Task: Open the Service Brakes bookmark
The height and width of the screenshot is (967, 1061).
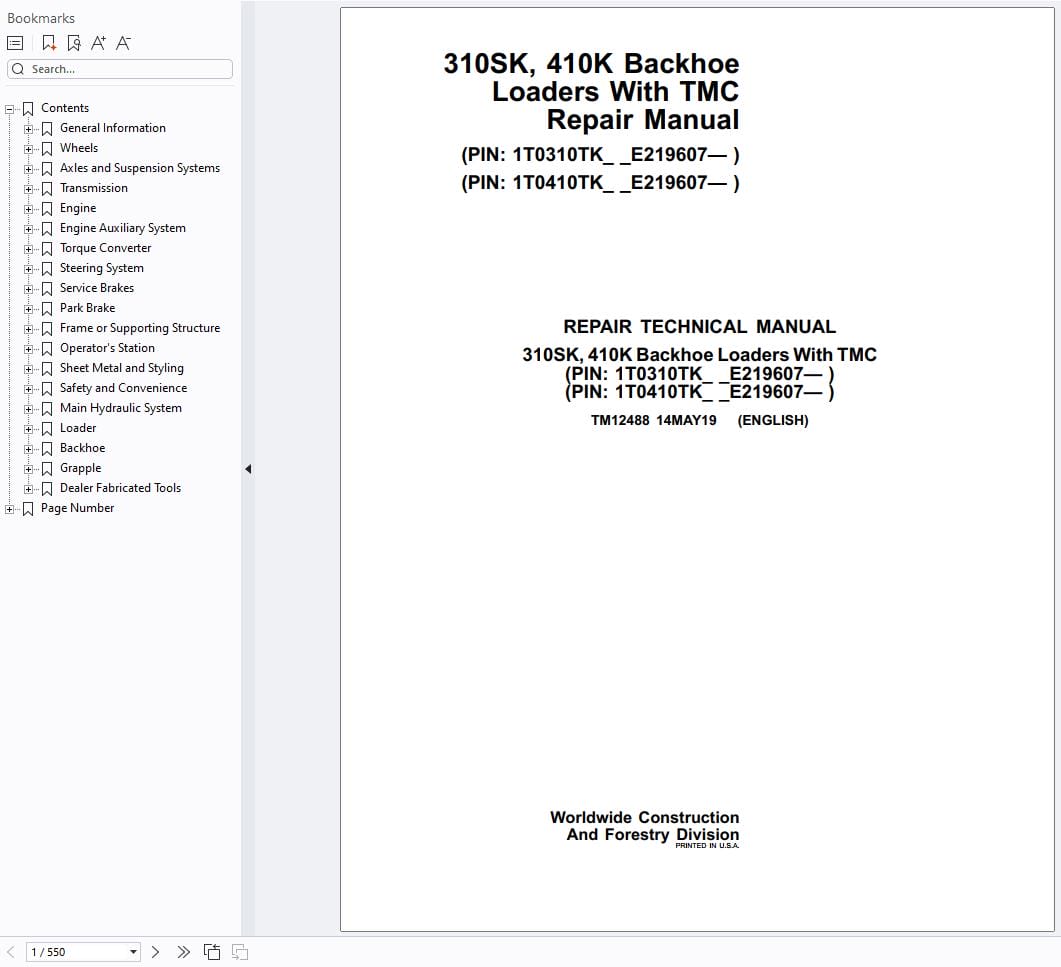Action: pyautogui.click(x=97, y=288)
